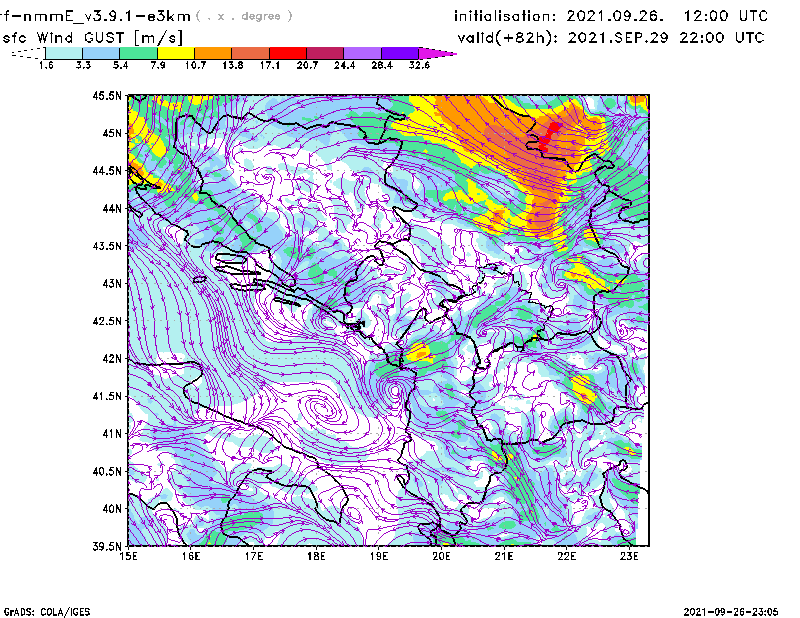800x618 pixels.
Task: Click the 42N latitude label
Action: (x=112, y=359)
